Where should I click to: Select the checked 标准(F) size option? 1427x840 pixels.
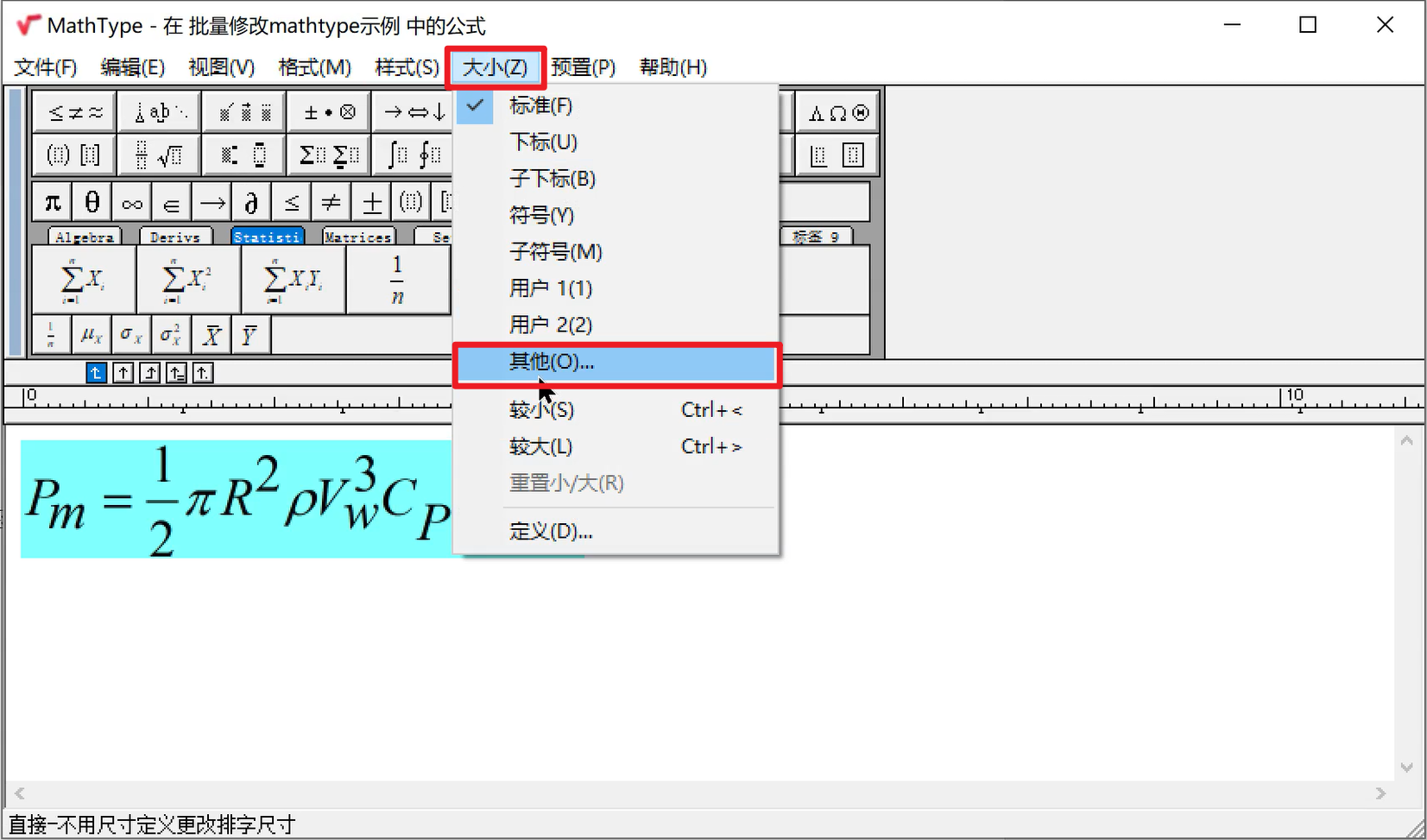pyautogui.click(x=616, y=106)
